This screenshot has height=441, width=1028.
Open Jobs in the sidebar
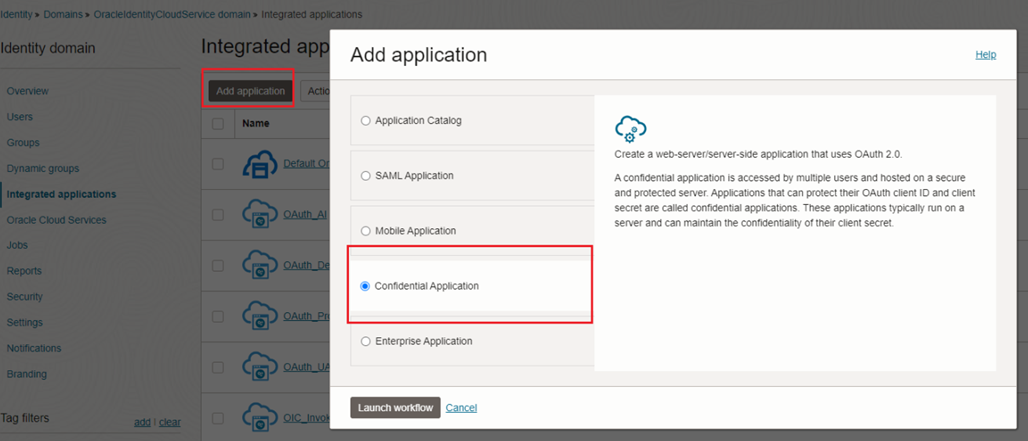17,245
